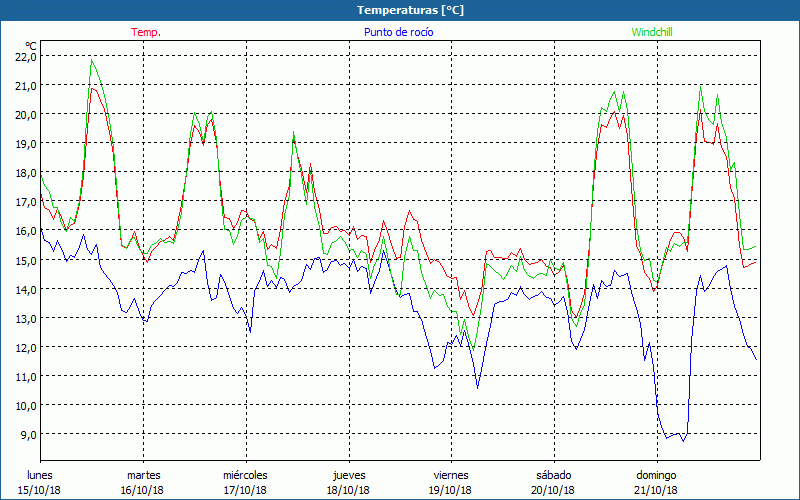
Task: Click the 19,0 y-axis value
Action: coord(26,143)
